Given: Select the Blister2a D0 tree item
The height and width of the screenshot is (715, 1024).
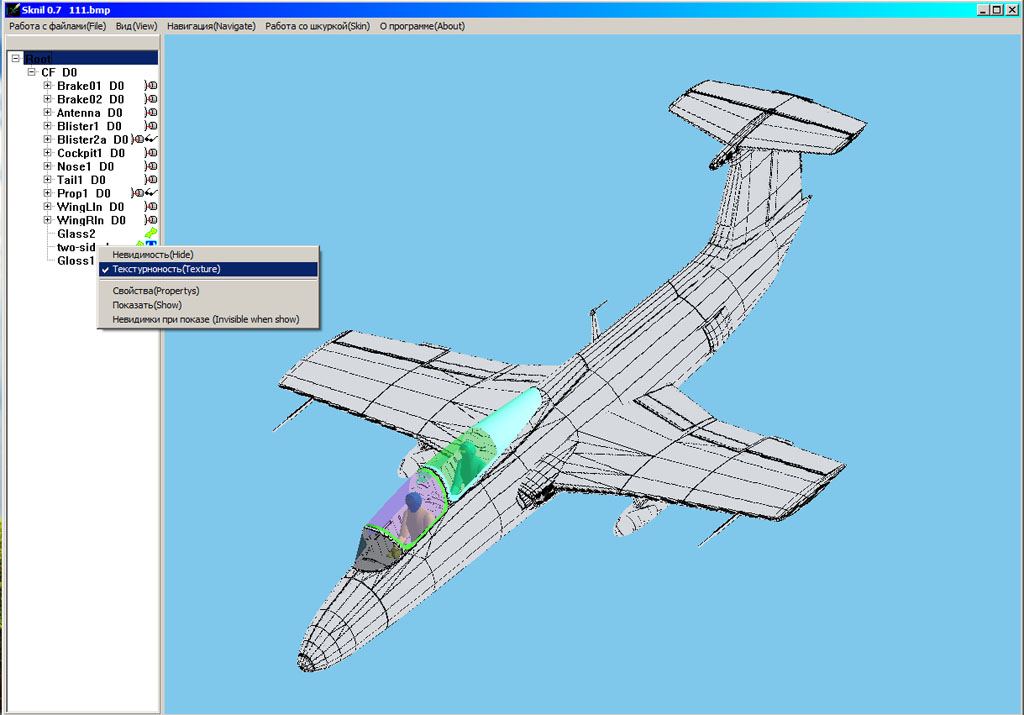Looking at the screenshot, I should (93, 140).
